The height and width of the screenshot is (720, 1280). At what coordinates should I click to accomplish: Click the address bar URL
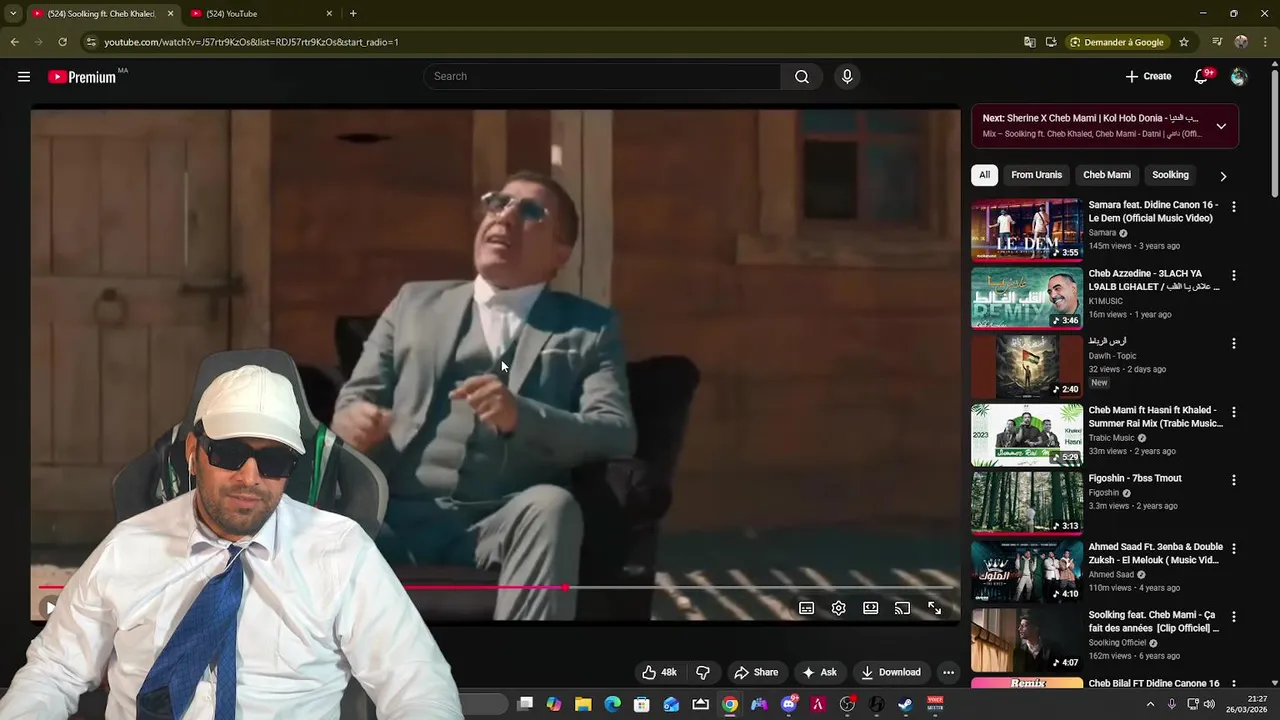tap(251, 42)
